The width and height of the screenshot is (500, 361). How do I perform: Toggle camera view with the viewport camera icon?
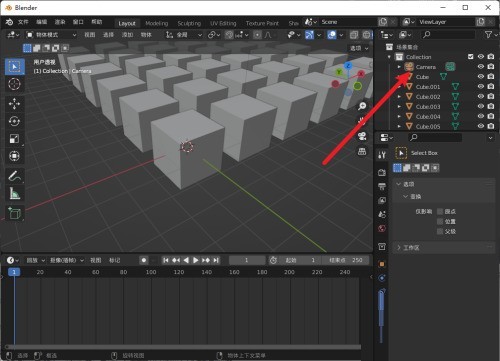point(362,136)
